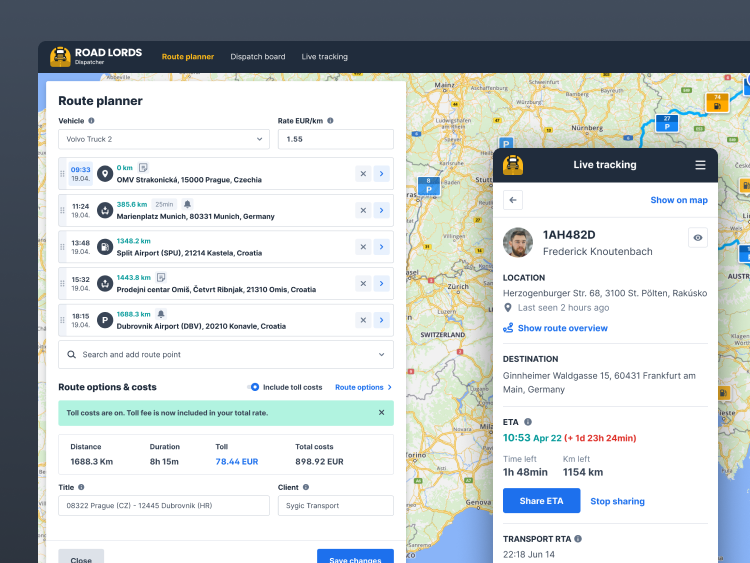Screen dimensions: 750x563
Task: Remove the Marienplatz Munich route point
Action: coord(363,210)
